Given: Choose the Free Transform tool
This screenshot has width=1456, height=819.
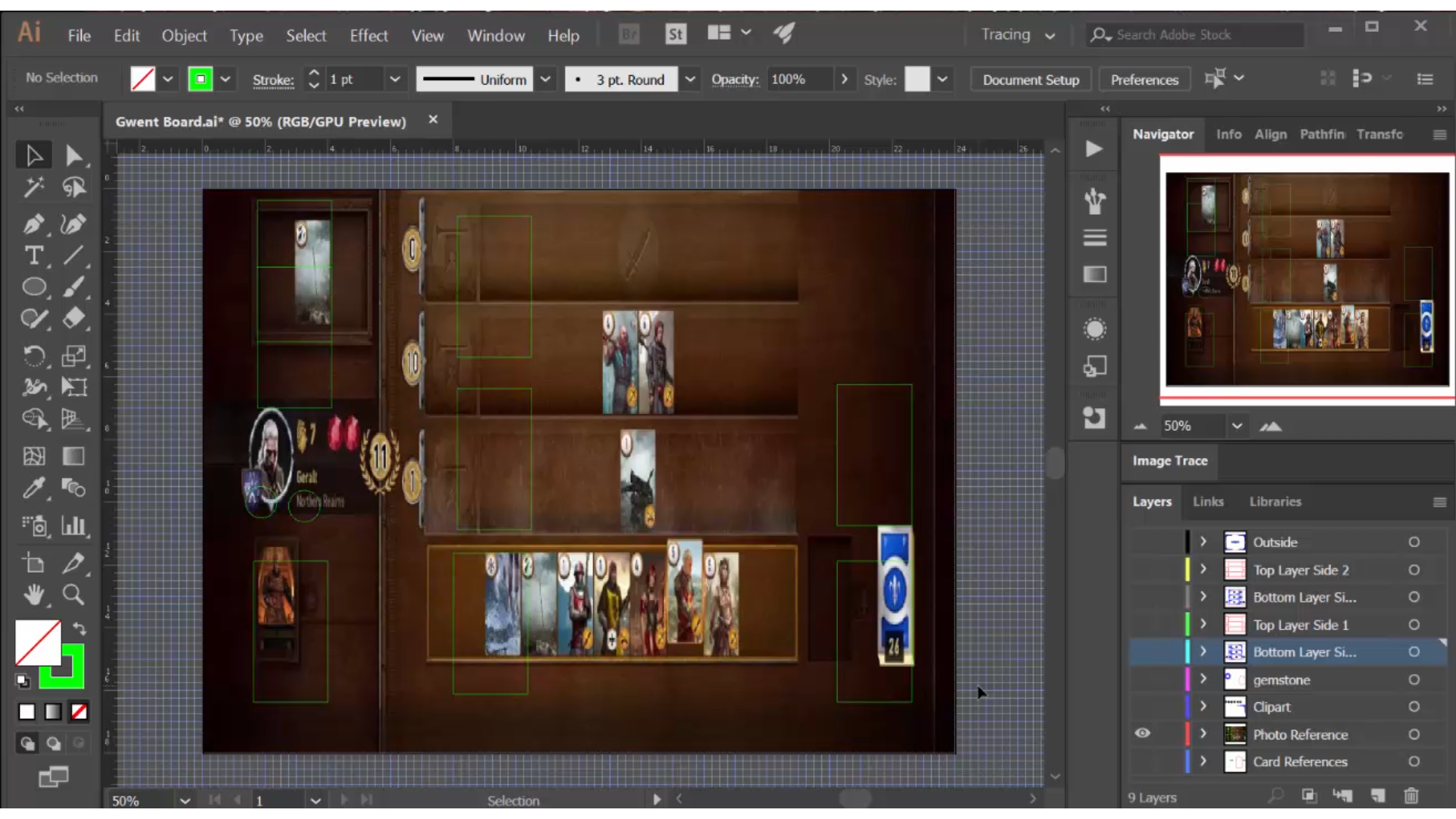Looking at the screenshot, I should pyautogui.click(x=74, y=388).
